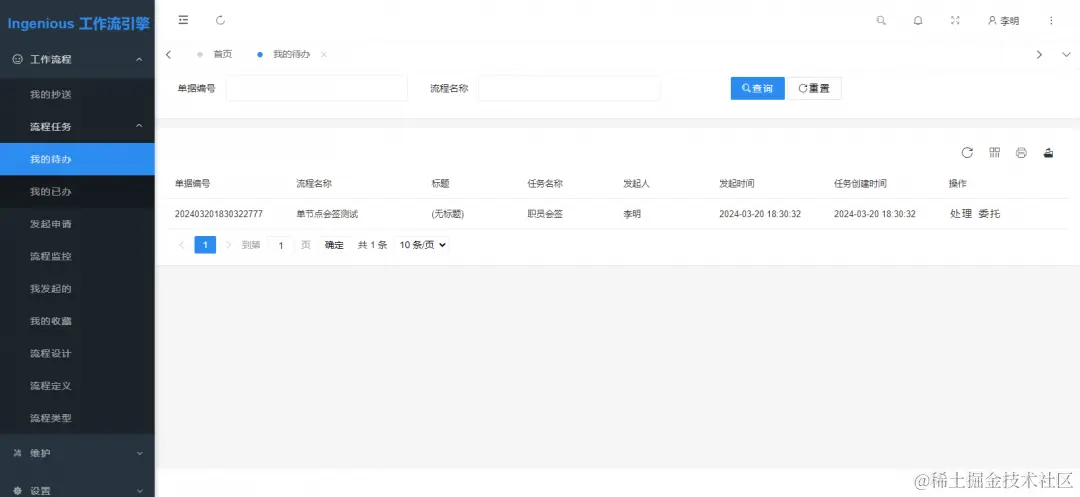The height and width of the screenshot is (497, 1080).
Task: Click the 单节点会签测试 cell
Action: coord(327,214)
